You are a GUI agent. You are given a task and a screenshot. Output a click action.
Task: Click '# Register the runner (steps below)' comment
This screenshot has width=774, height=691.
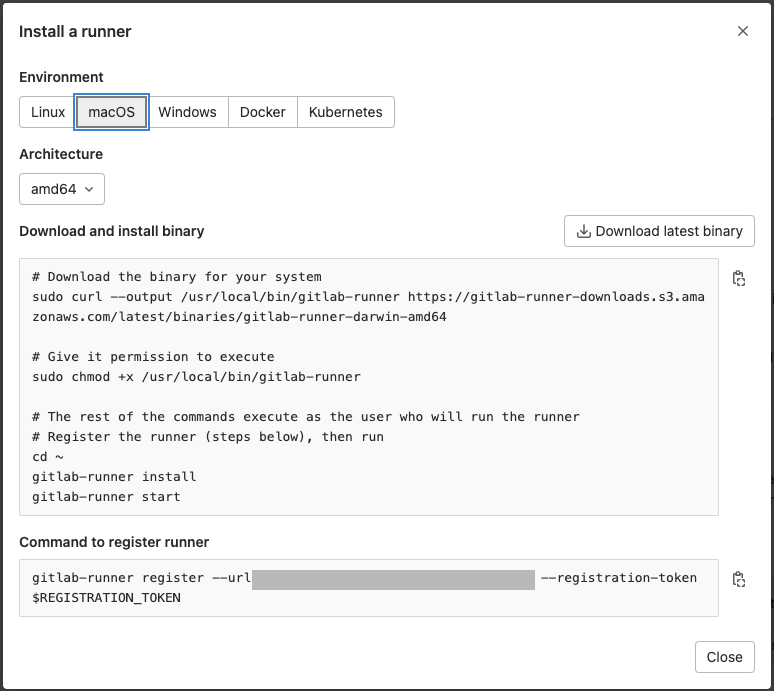tap(208, 437)
